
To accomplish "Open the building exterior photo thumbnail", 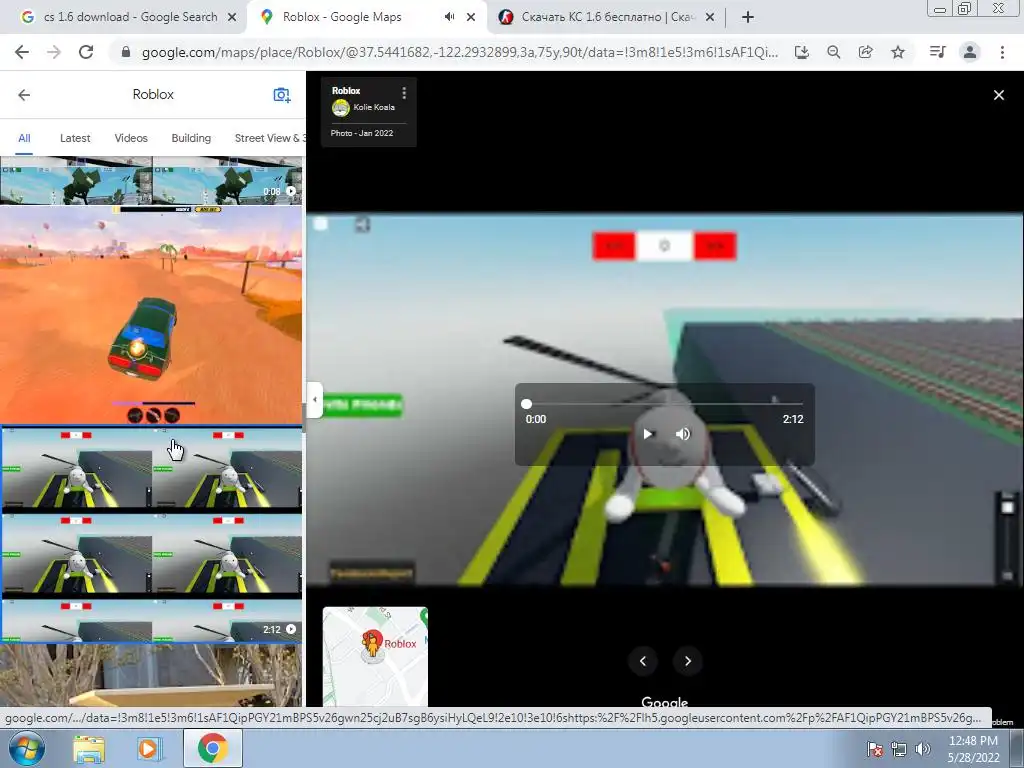I will [x=152, y=675].
